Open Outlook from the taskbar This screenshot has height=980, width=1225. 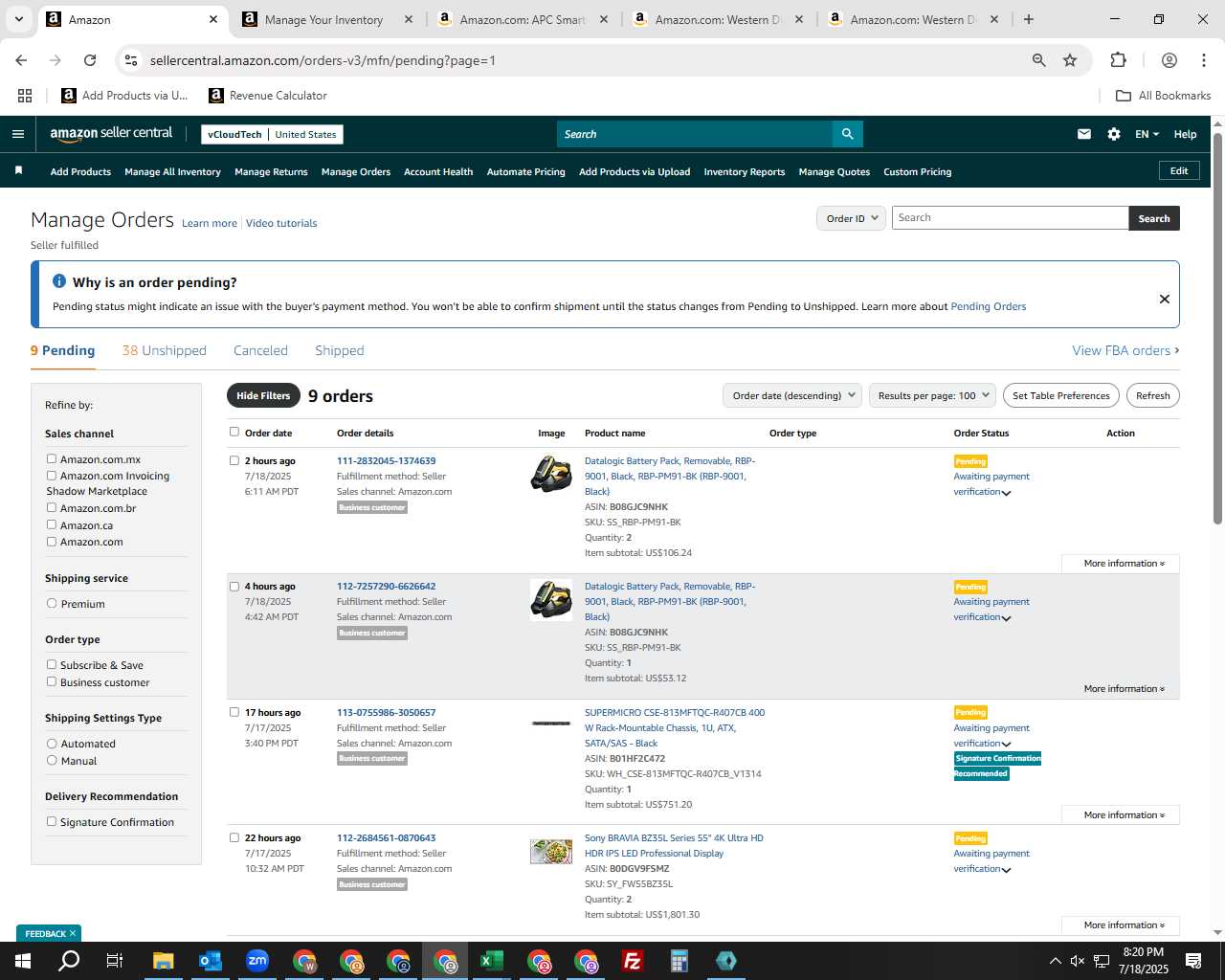[x=211, y=961]
